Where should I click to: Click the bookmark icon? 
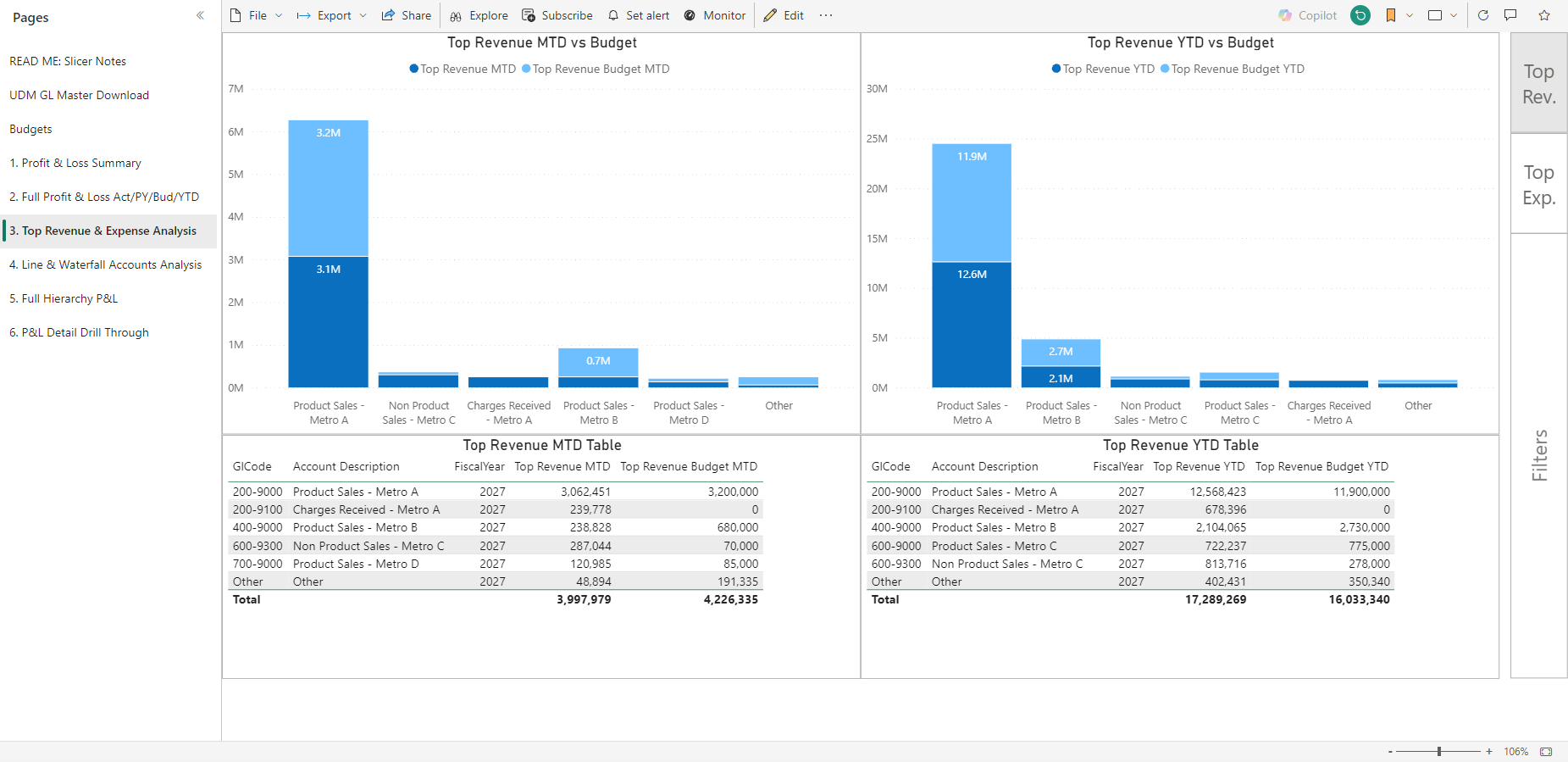pos(1391,15)
